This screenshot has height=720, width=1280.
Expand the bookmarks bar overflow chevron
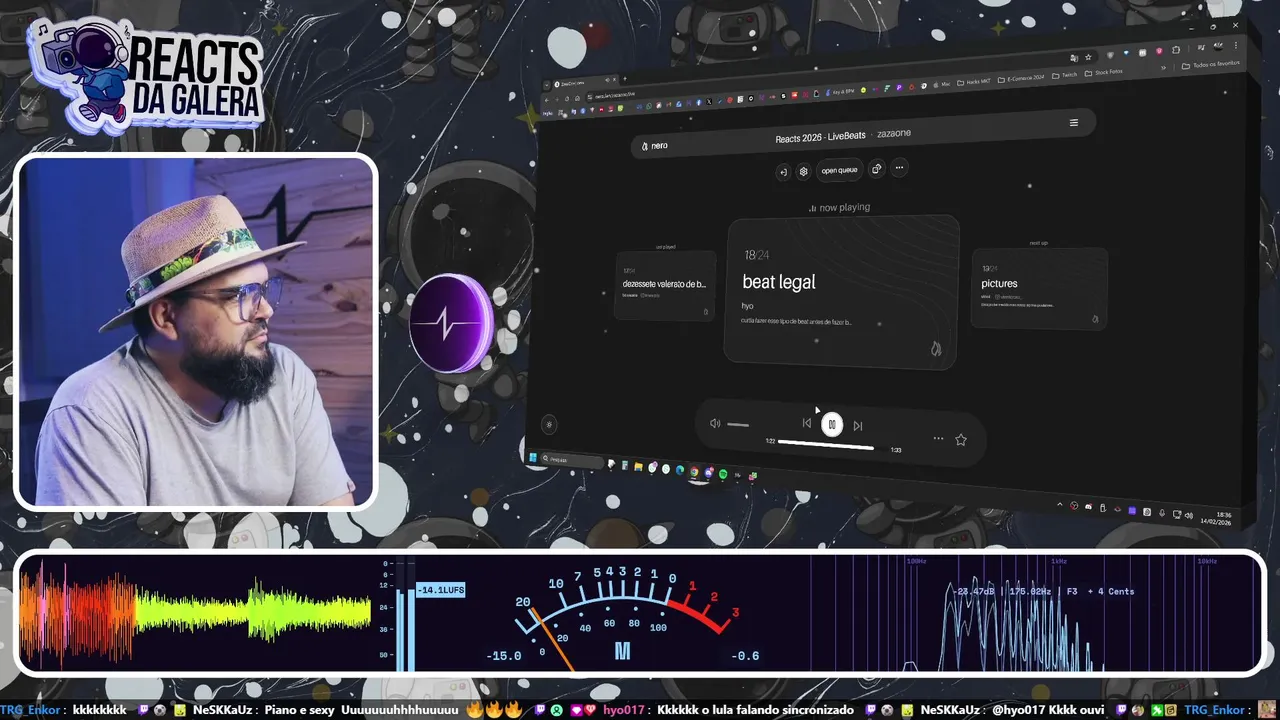(x=1163, y=67)
